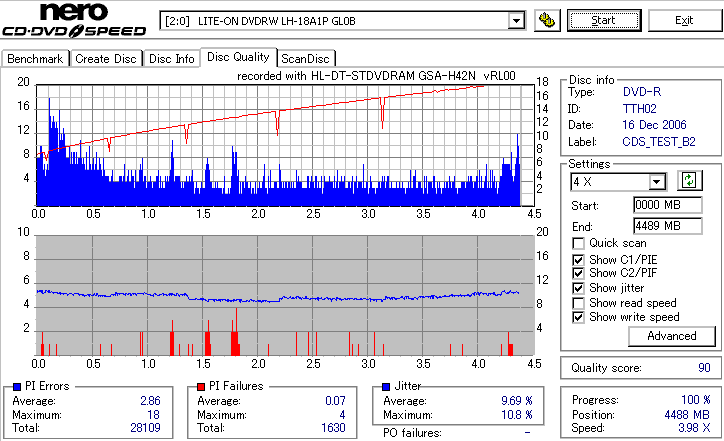The height and width of the screenshot is (441, 724).
Task: Open the Create Disc tab
Action: [106, 59]
